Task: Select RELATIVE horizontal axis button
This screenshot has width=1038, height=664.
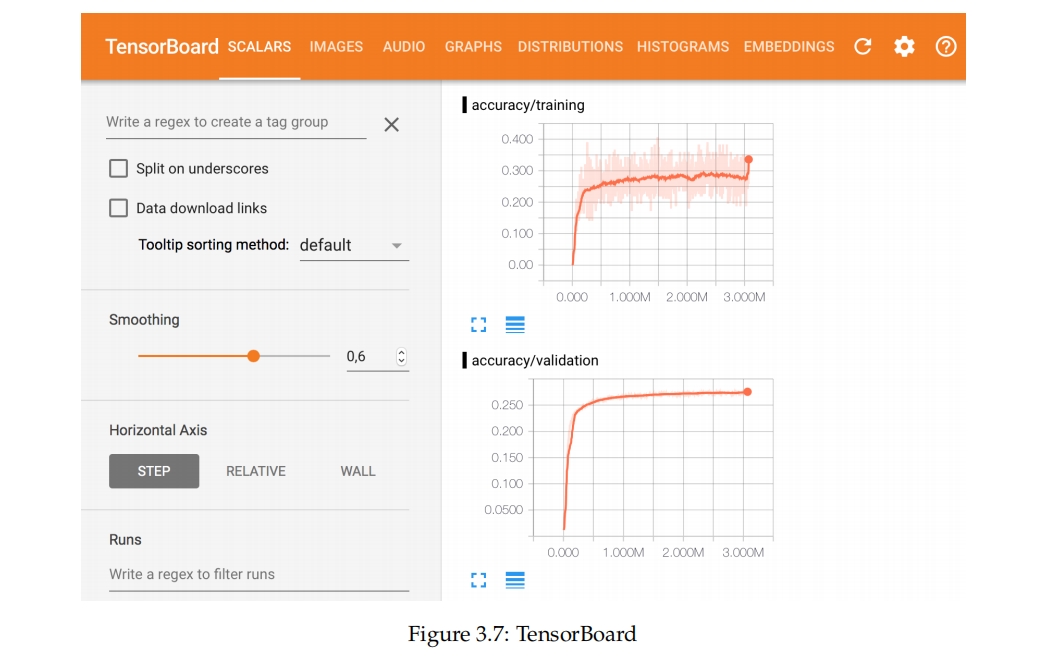Action: click(x=256, y=471)
